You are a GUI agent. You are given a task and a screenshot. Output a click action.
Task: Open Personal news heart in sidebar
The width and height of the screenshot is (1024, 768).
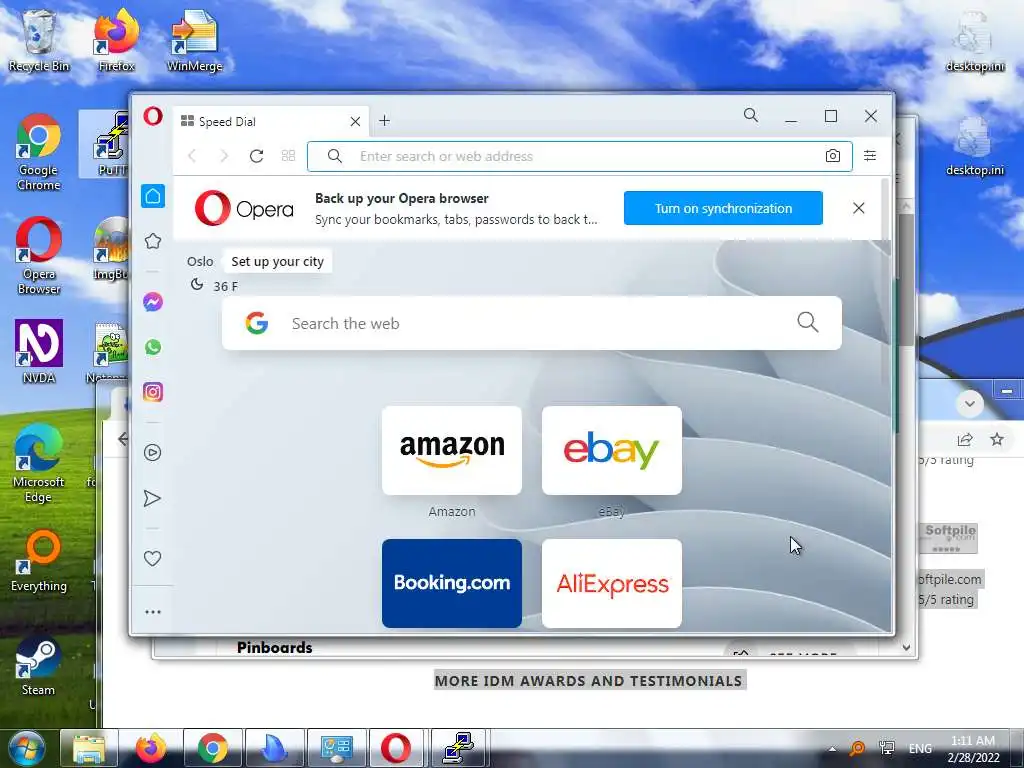(x=152, y=558)
